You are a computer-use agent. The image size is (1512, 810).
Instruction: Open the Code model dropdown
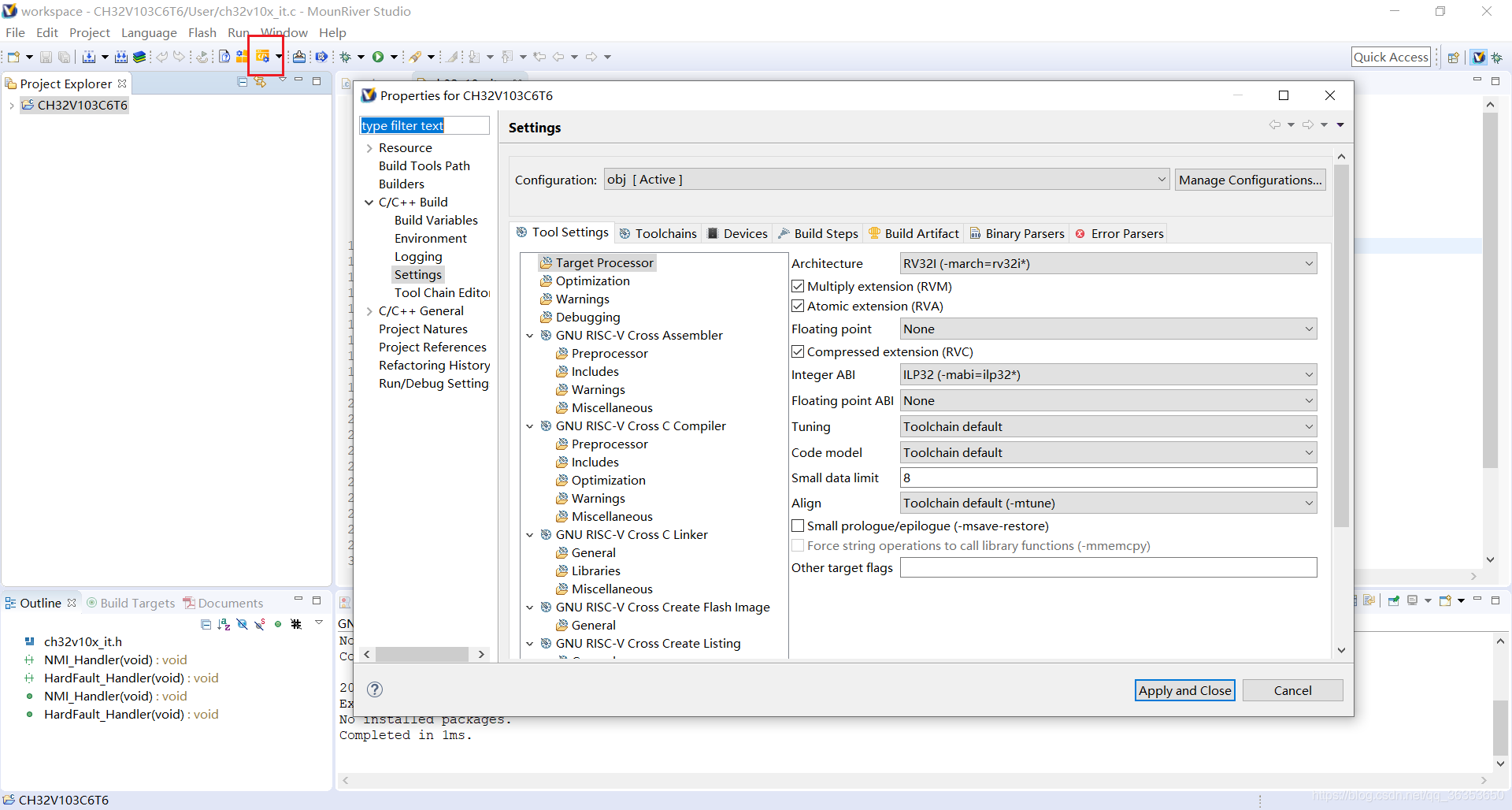pos(1108,452)
